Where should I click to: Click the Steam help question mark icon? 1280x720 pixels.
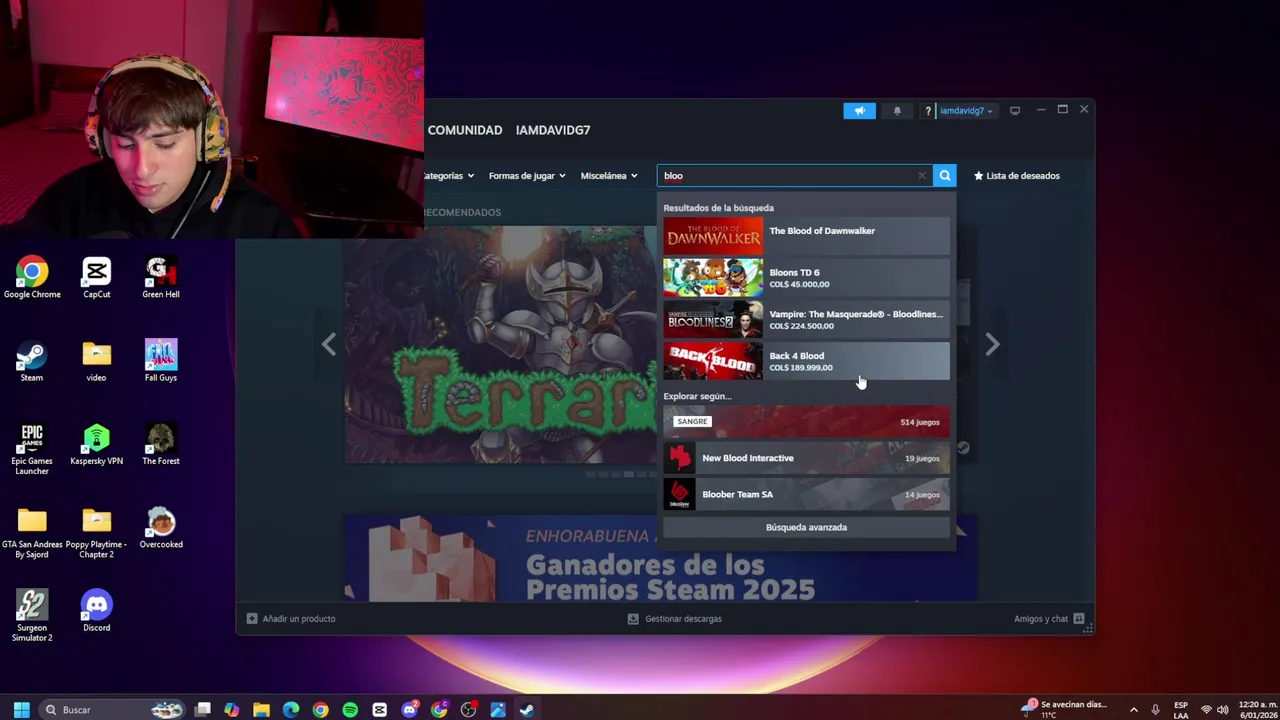(928, 111)
